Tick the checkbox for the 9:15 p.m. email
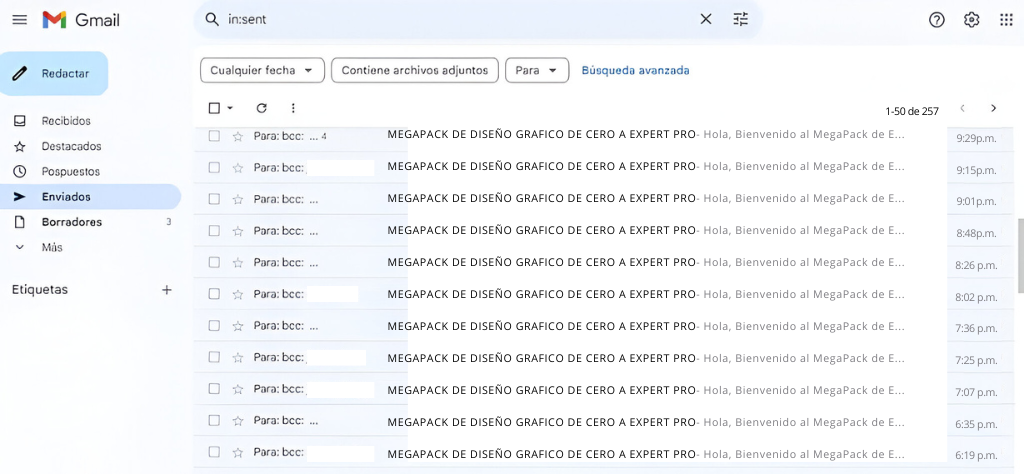 pyautogui.click(x=214, y=168)
